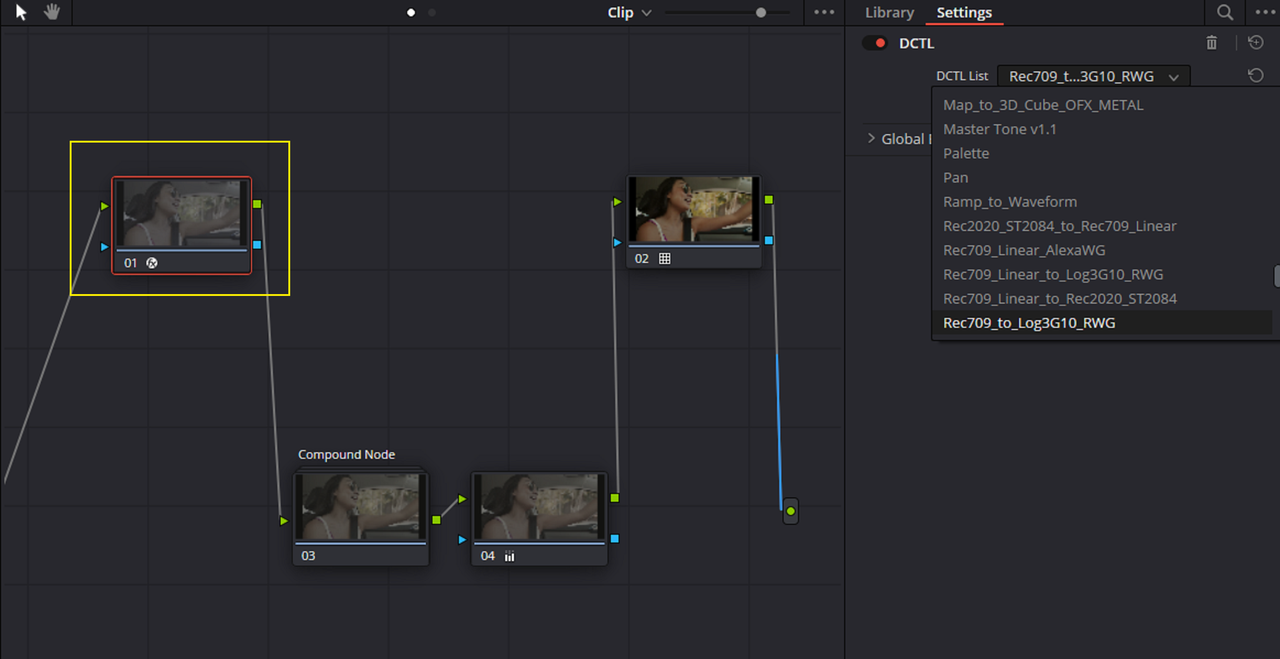Click the OFX effect icon on node 01
This screenshot has height=659, width=1280.
pos(152,263)
